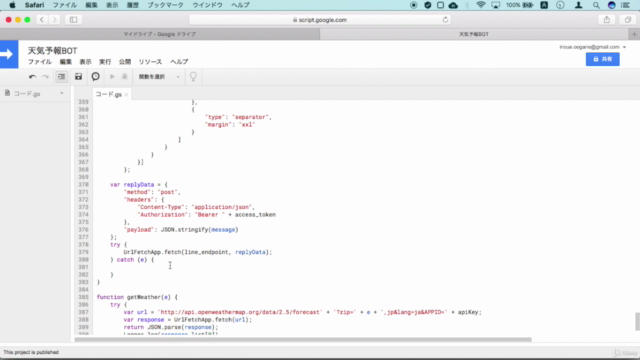The image size is (640, 360).
Task: Toggle the Safari sidebar
Action: coord(73,20)
